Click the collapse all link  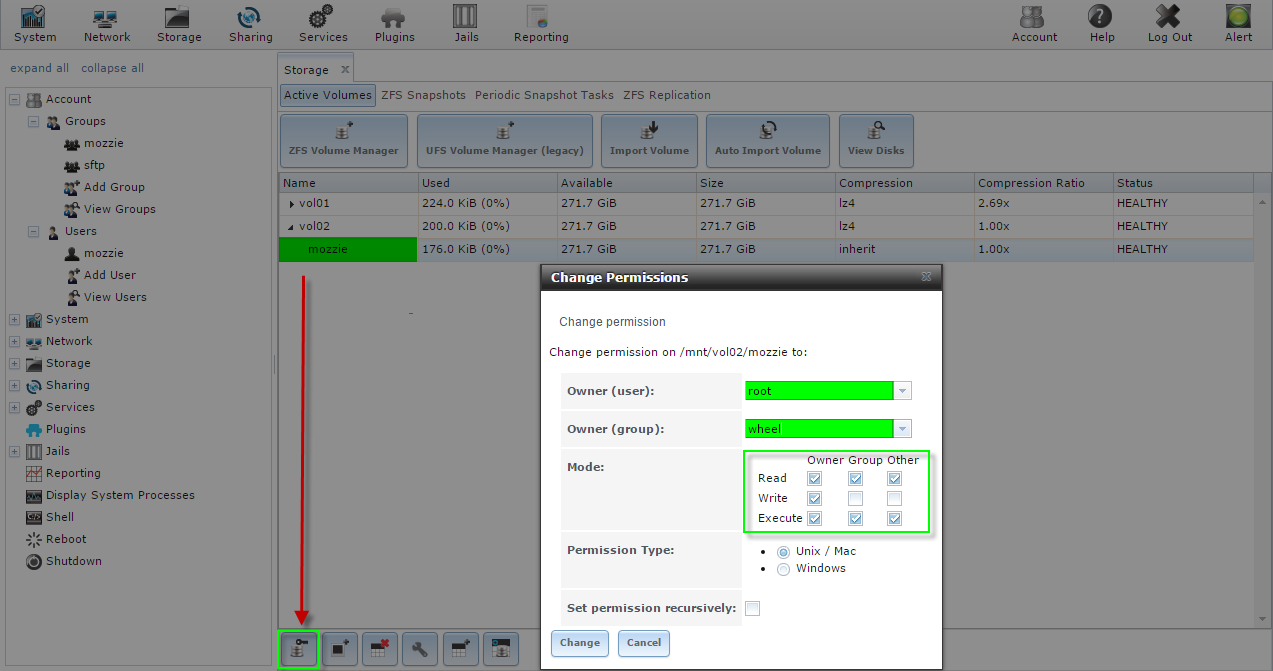point(112,68)
